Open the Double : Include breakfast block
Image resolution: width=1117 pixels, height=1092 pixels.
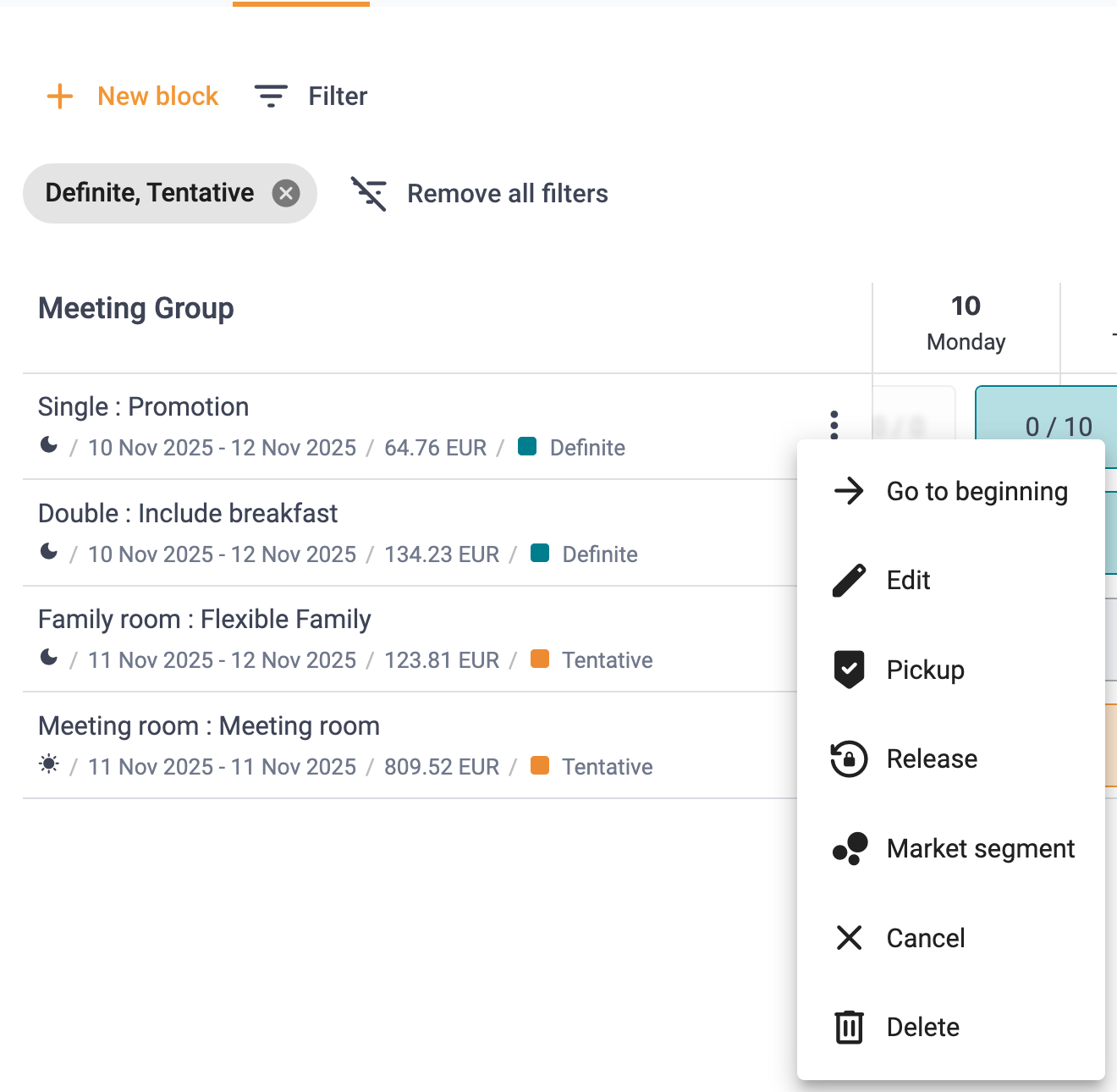188,514
